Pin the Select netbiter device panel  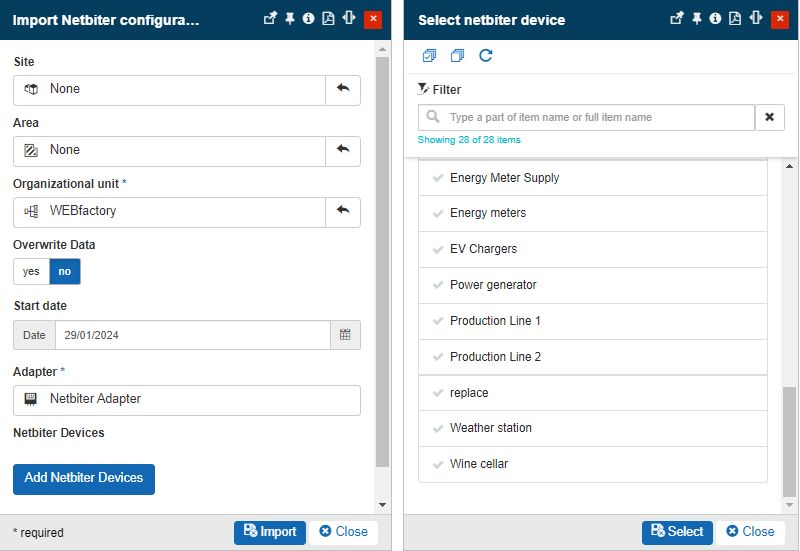(697, 19)
